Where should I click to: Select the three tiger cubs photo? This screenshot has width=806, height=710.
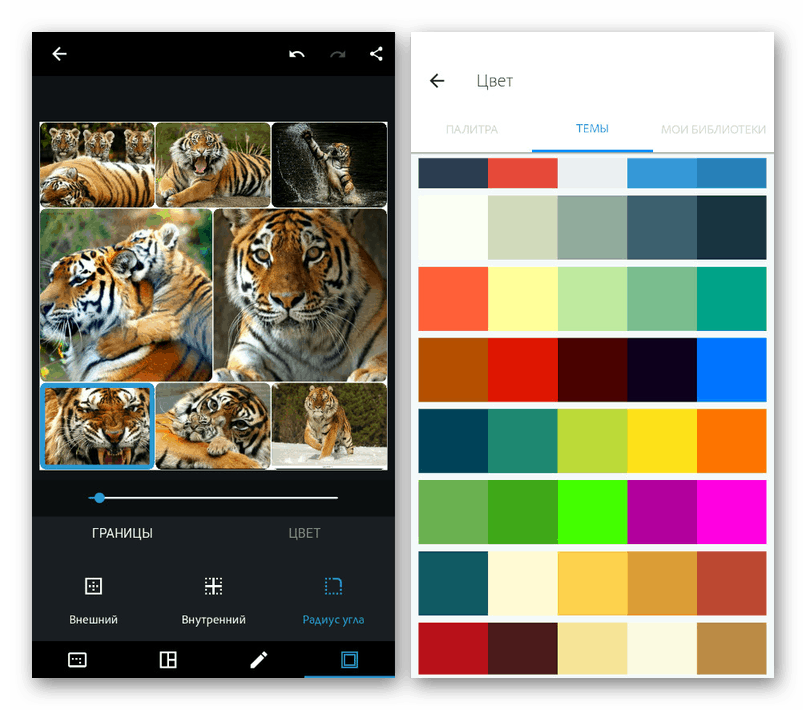click(97, 165)
